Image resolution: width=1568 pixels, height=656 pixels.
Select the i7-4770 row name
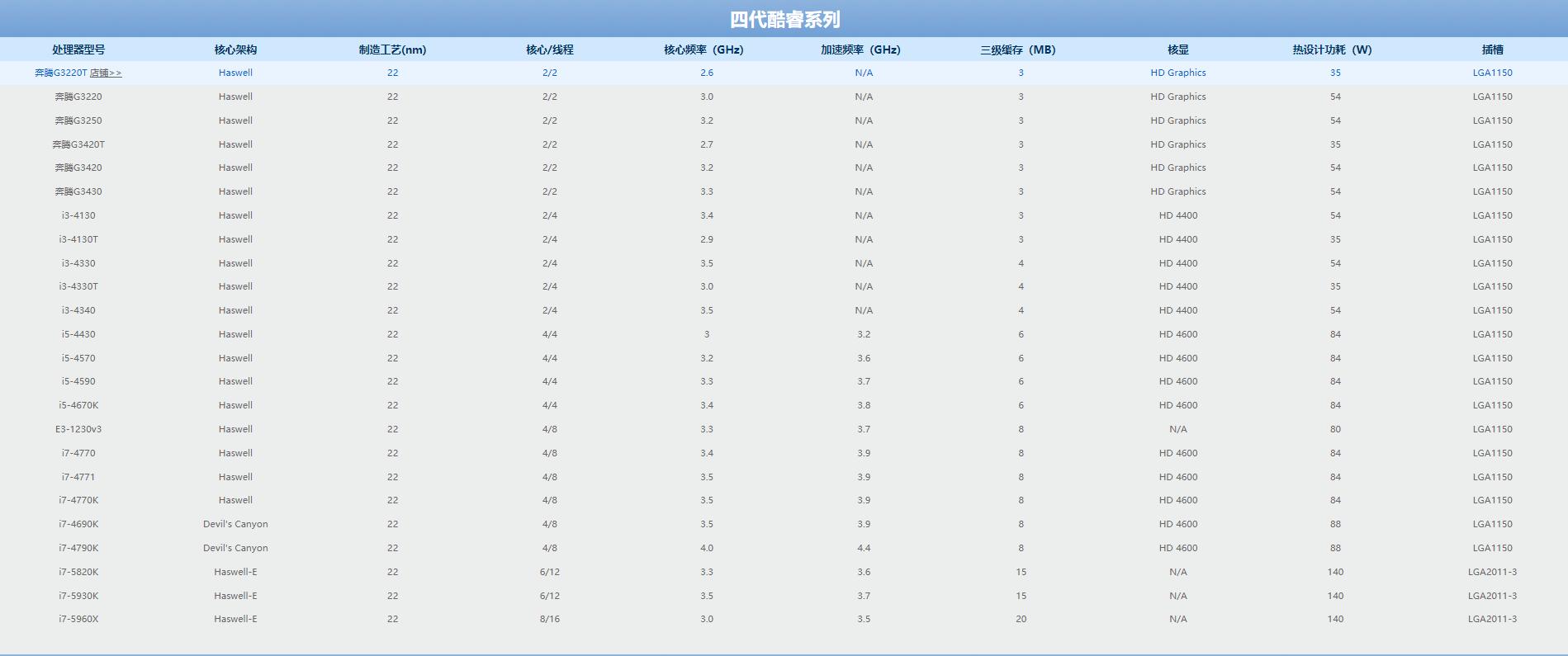point(78,453)
